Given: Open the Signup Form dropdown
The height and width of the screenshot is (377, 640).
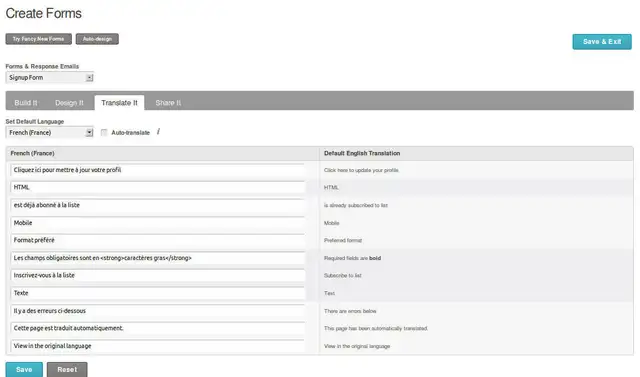Looking at the screenshot, I should [x=49, y=78].
